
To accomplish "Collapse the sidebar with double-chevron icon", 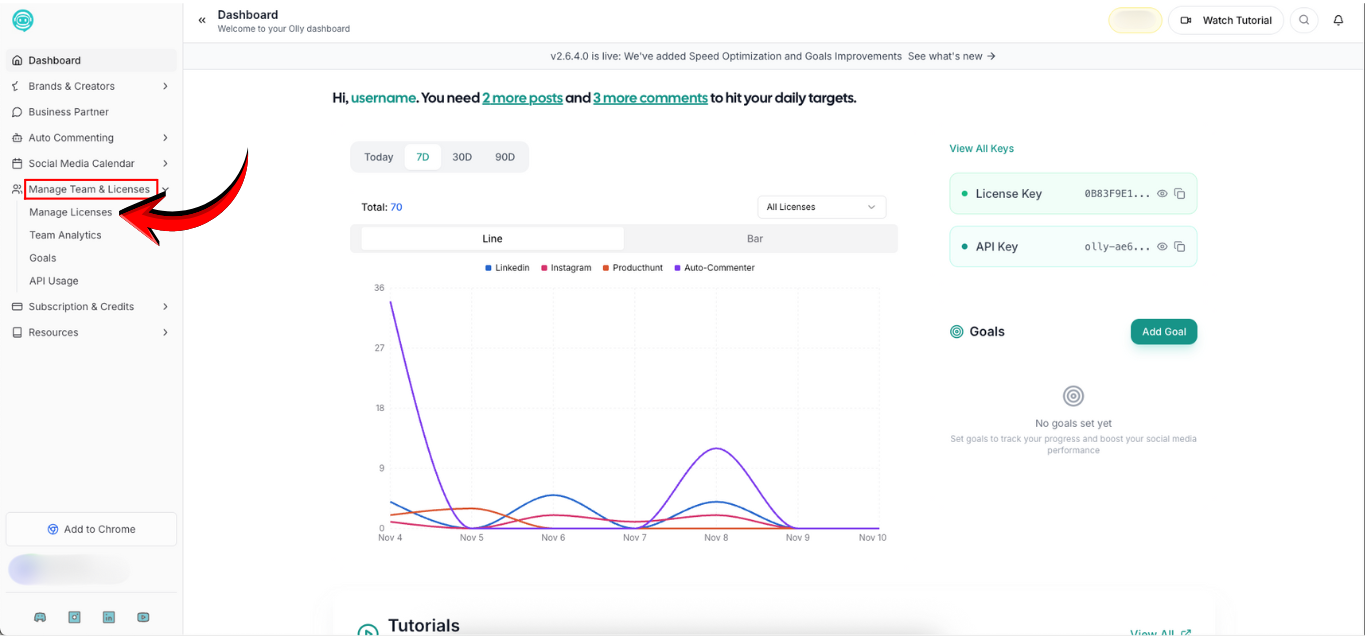I will (202, 20).
